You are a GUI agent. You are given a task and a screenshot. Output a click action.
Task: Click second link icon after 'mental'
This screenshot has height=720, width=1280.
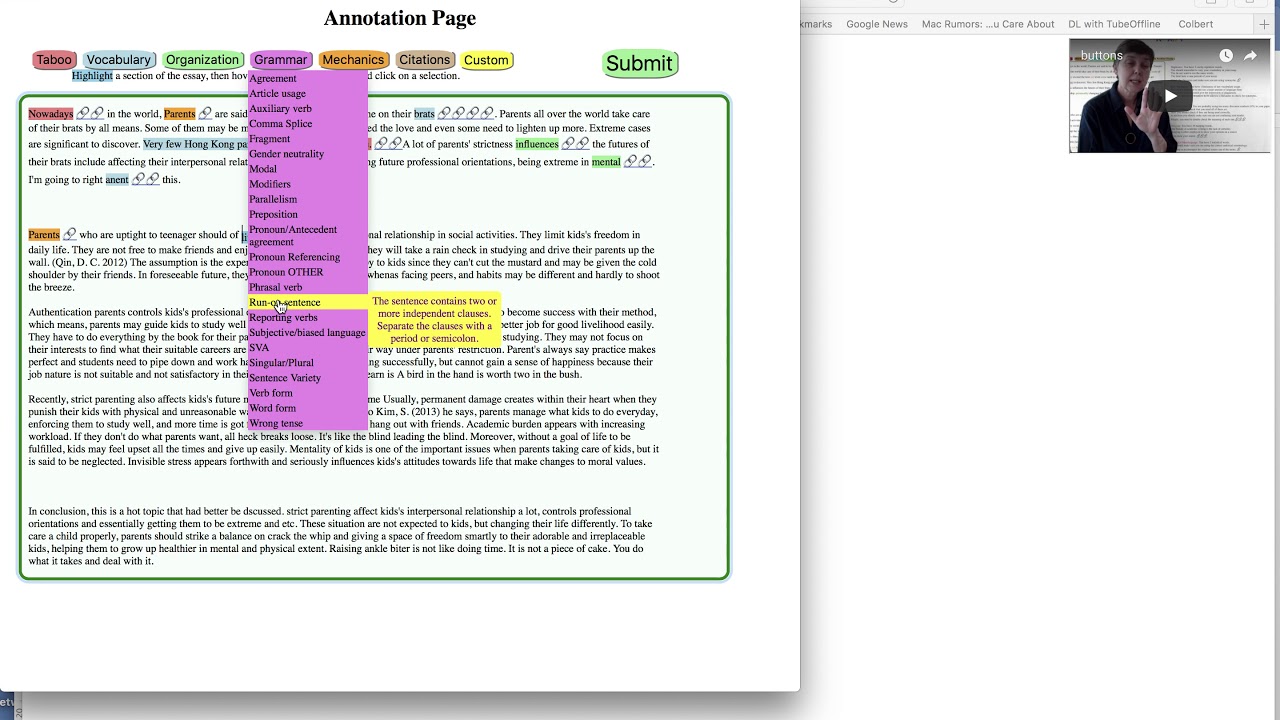pos(645,161)
